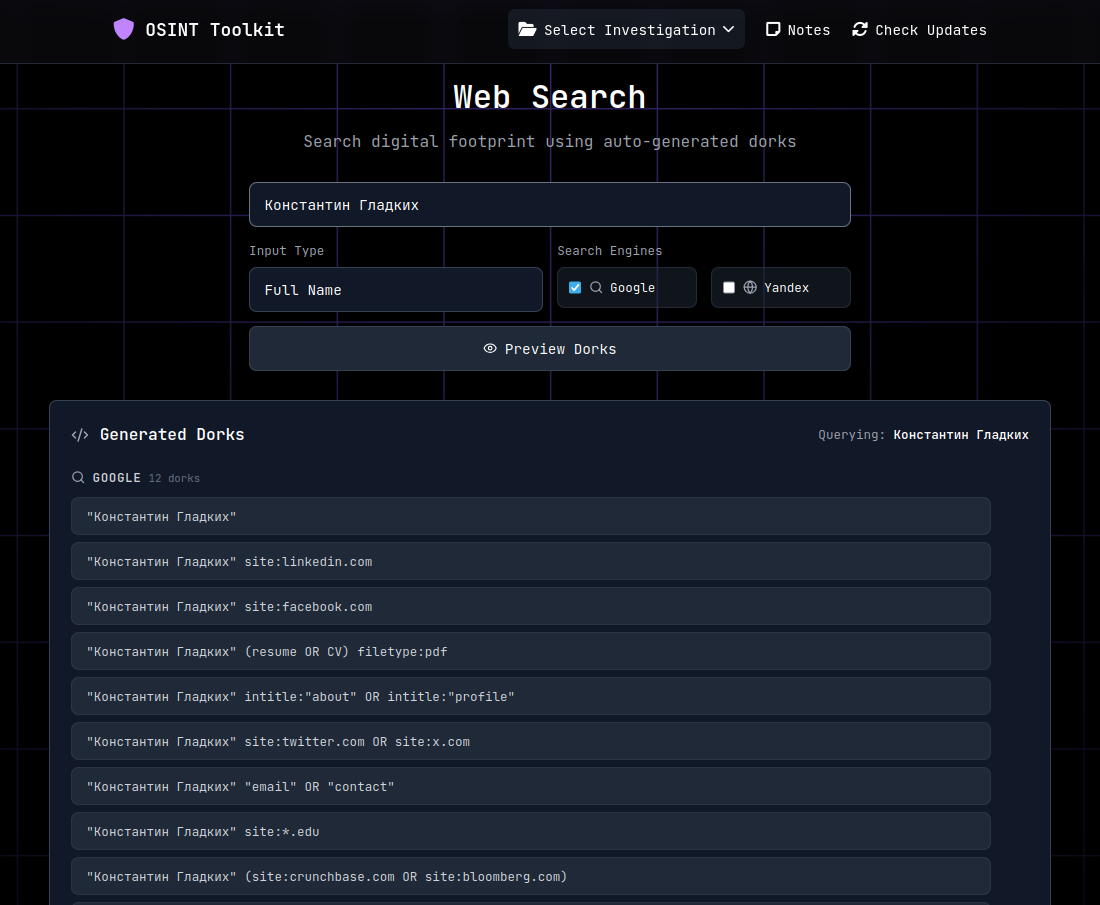The width and height of the screenshot is (1100, 905).
Task: Click the shield logo icon
Action: click(x=123, y=29)
